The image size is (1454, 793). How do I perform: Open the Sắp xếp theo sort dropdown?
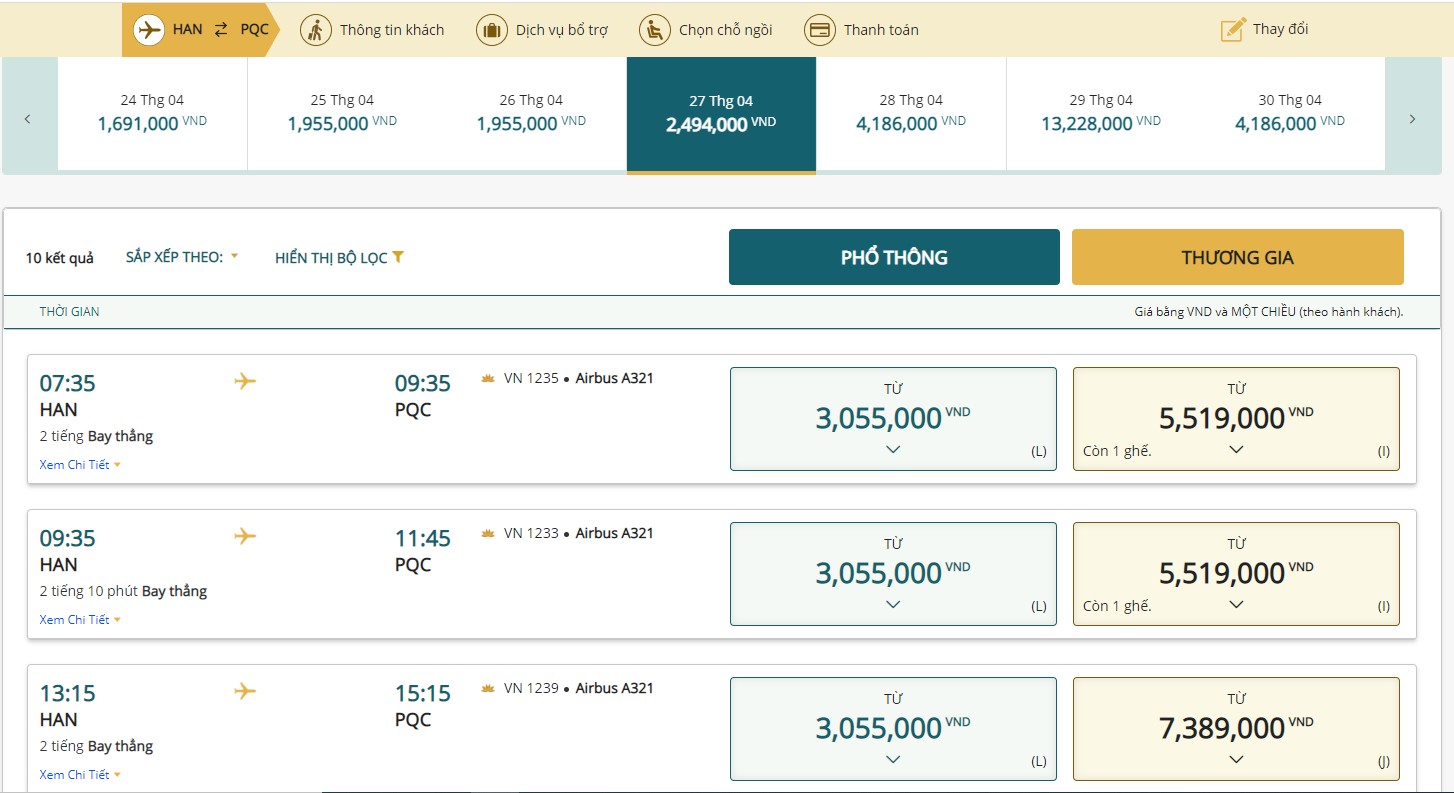[x=182, y=257]
